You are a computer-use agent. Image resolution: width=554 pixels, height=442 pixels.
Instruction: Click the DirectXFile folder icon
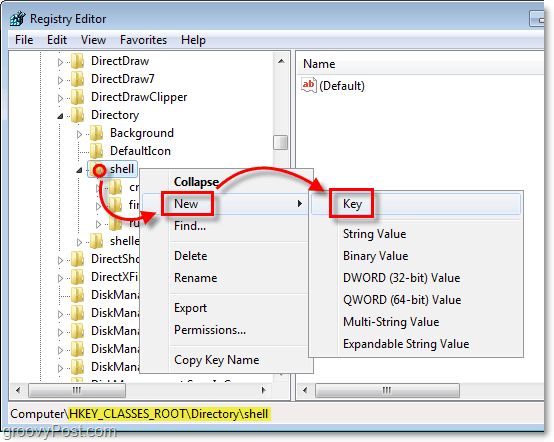pyautogui.click(x=77, y=277)
